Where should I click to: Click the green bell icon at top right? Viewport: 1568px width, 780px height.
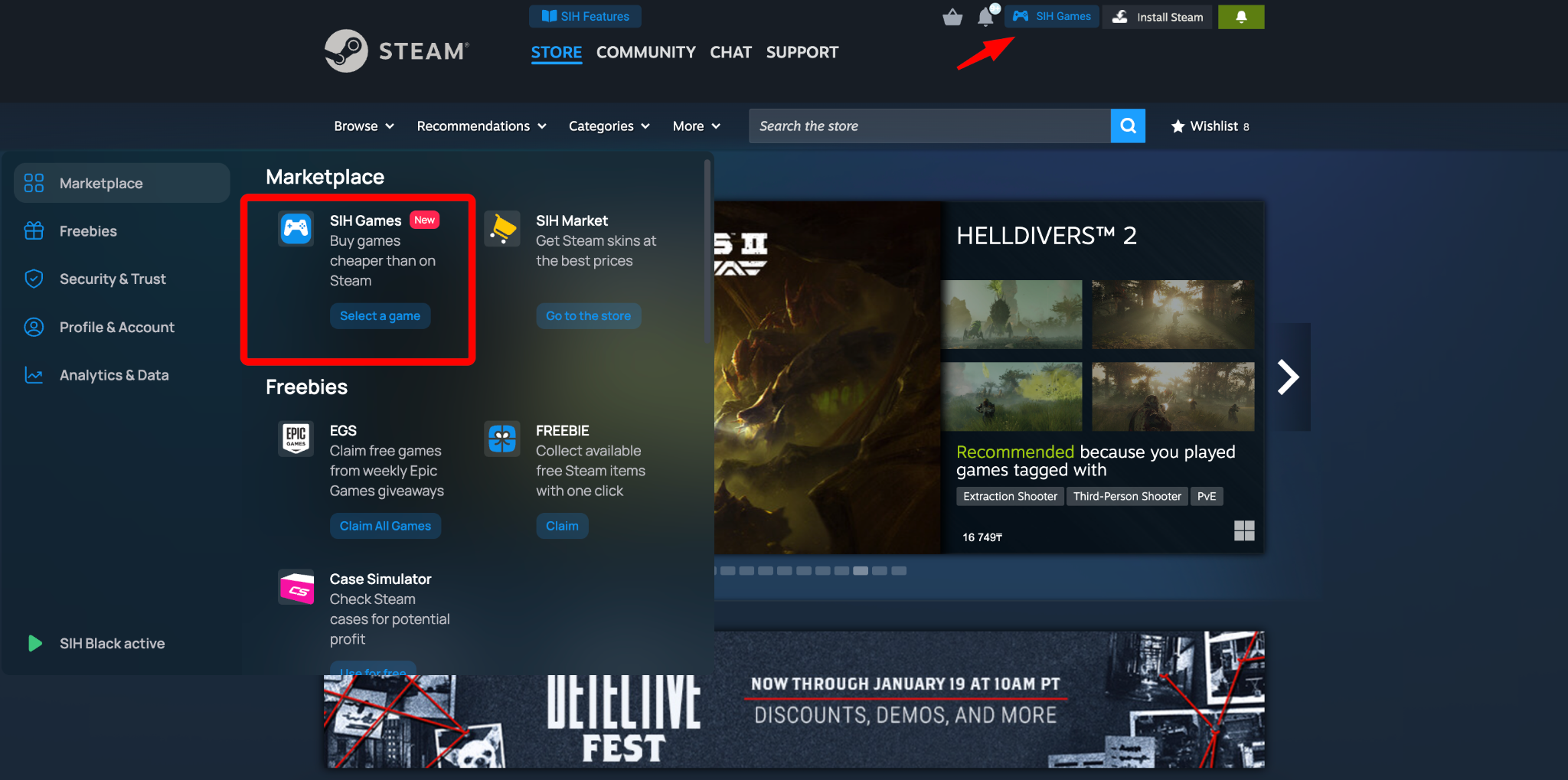[1240, 16]
